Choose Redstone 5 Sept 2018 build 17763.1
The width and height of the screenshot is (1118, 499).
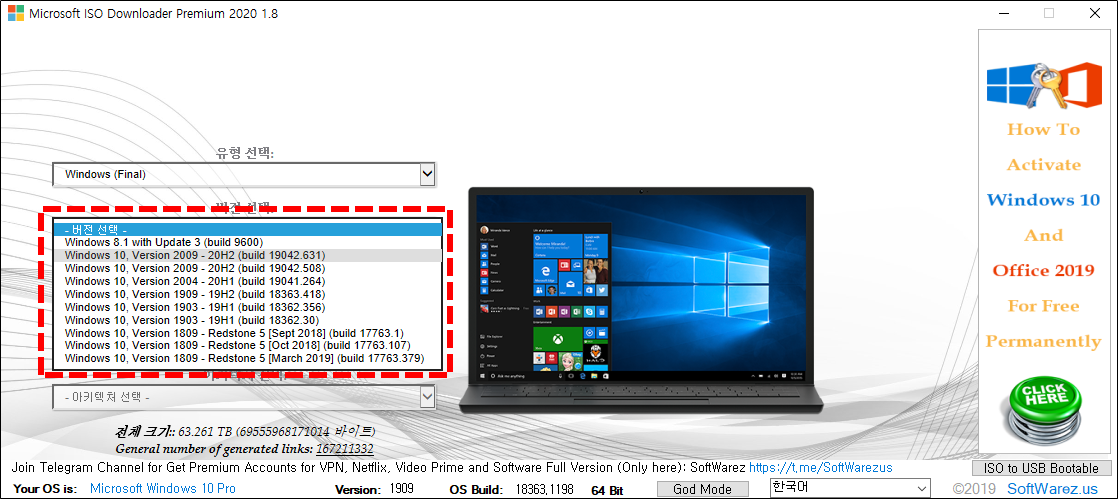point(247,332)
